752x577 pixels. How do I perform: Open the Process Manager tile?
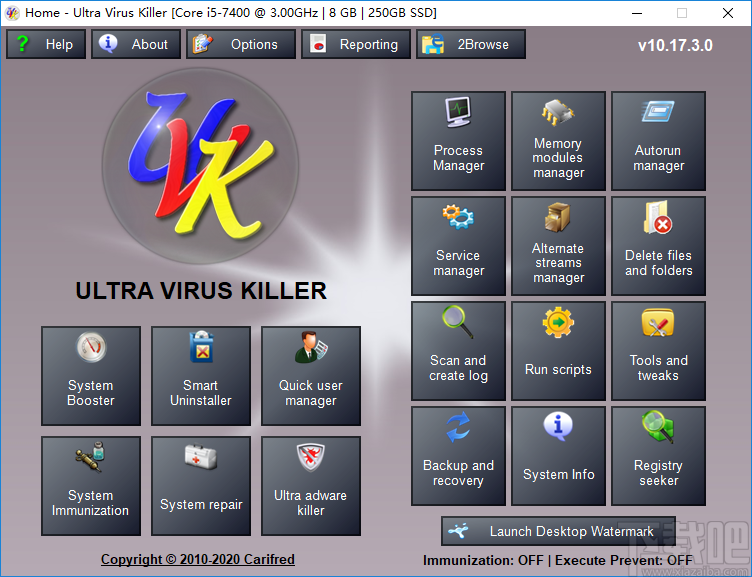click(458, 141)
